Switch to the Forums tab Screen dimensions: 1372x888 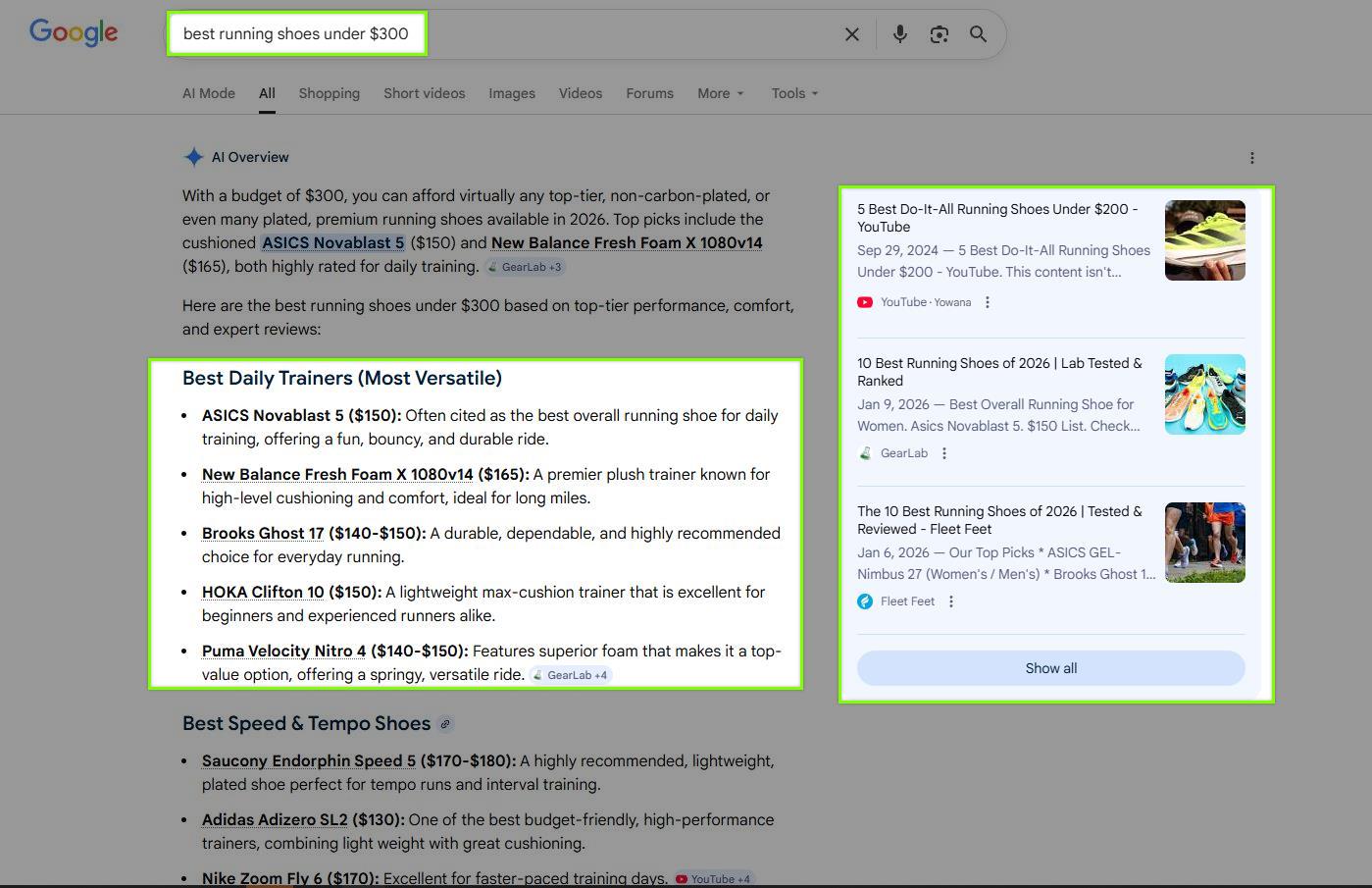[650, 93]
